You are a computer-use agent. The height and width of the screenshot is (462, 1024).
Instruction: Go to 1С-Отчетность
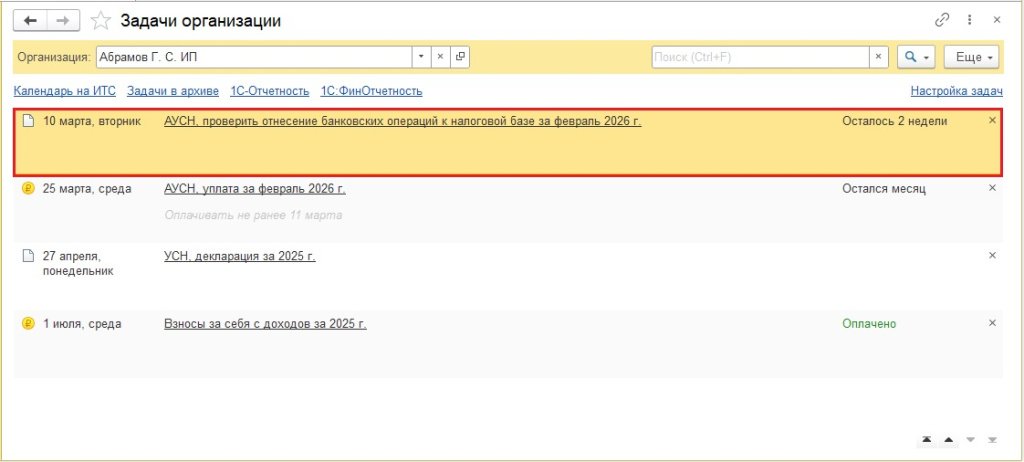pos(269,91)
